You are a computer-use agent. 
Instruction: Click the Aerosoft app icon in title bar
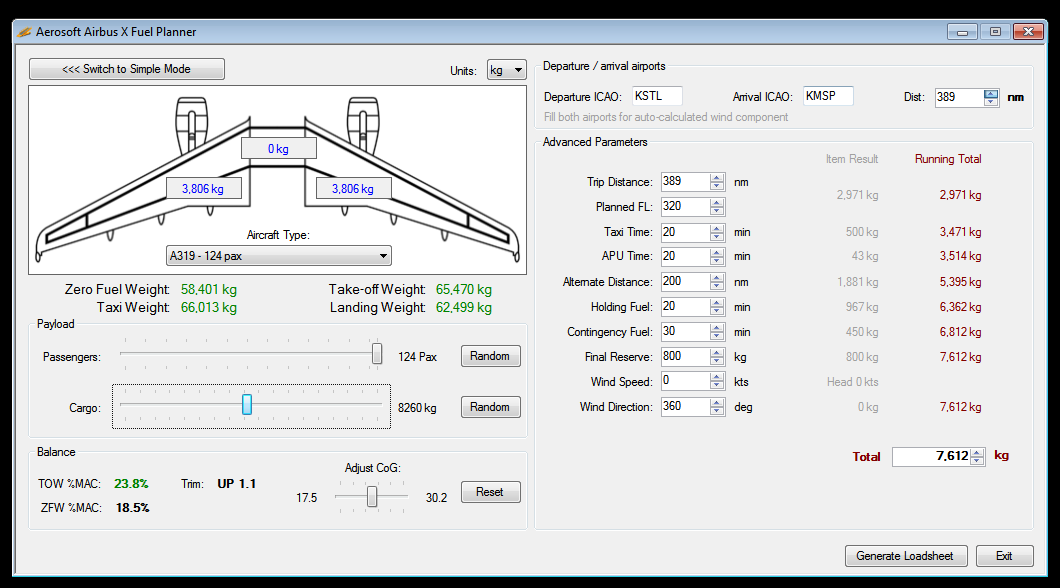[24, 32]
